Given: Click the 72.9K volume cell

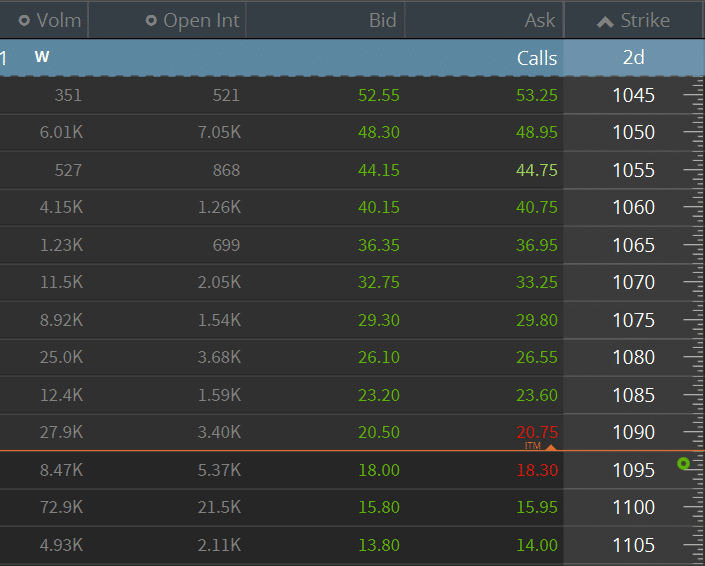Looking at the screenshot, I should coord(61,507).
